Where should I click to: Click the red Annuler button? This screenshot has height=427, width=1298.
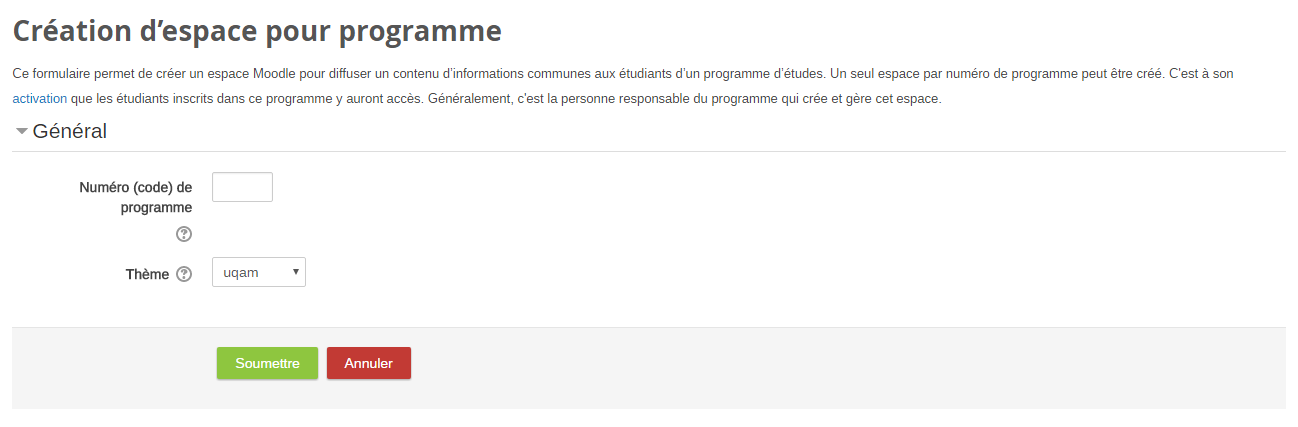[x=368, y=364]
